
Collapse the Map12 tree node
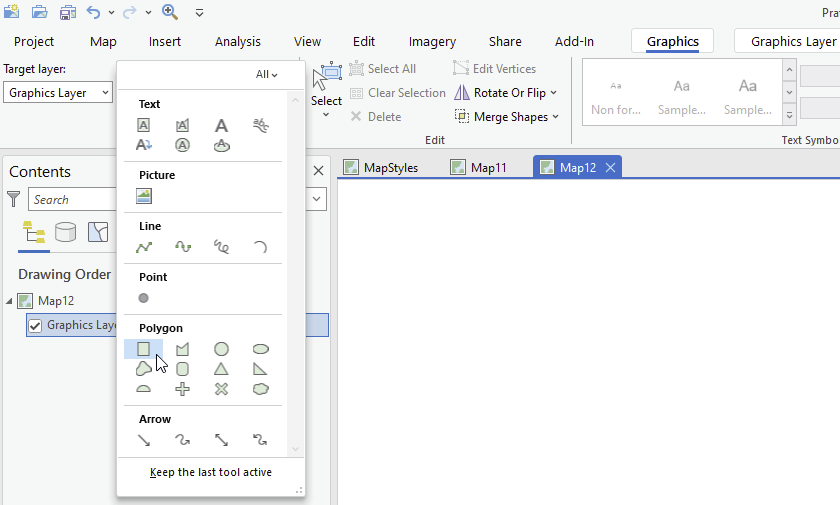10,300
